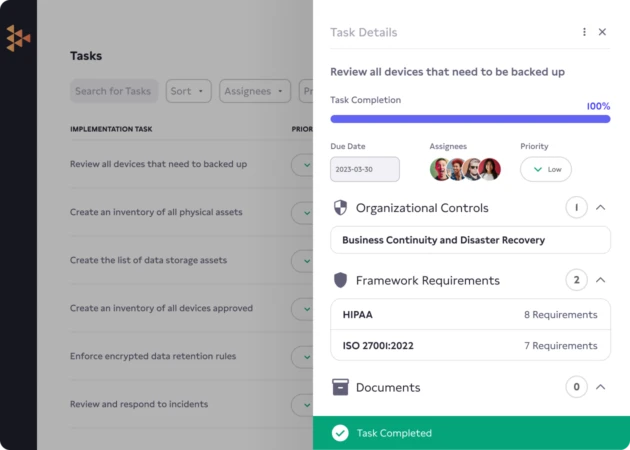Click the Task Completion progress bar
630x450 pixels.
click(470, 119)
